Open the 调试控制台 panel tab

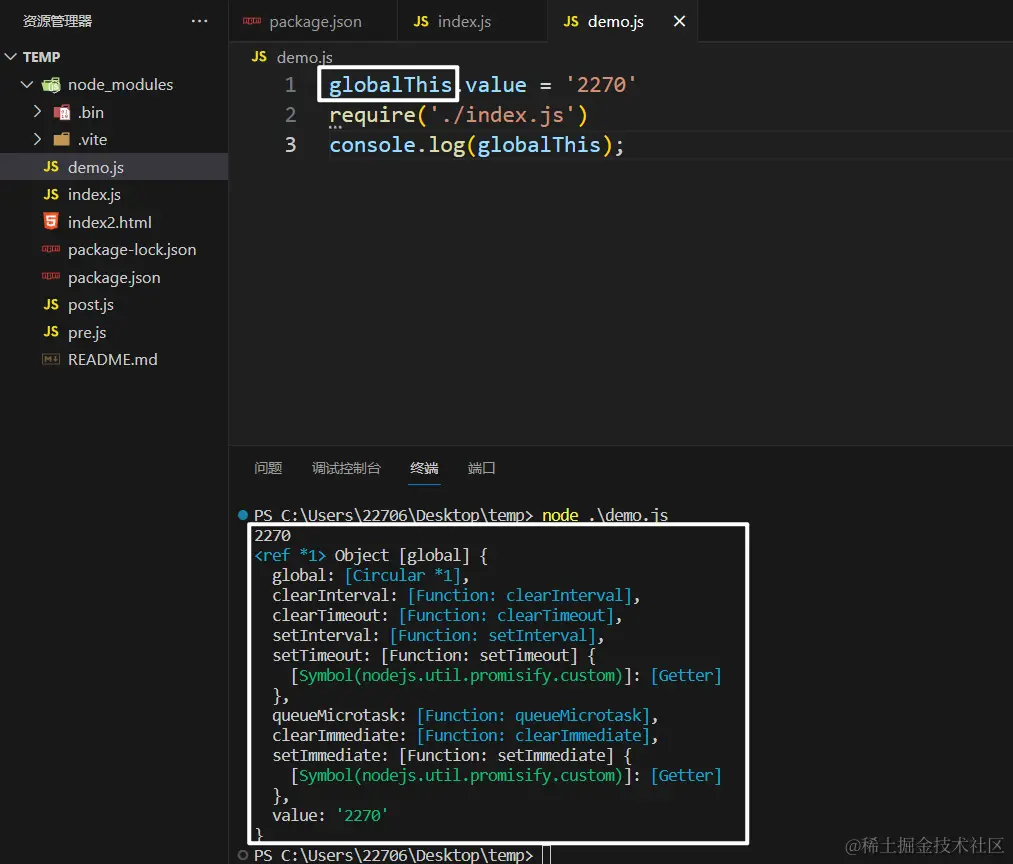[x=346, y=468]
